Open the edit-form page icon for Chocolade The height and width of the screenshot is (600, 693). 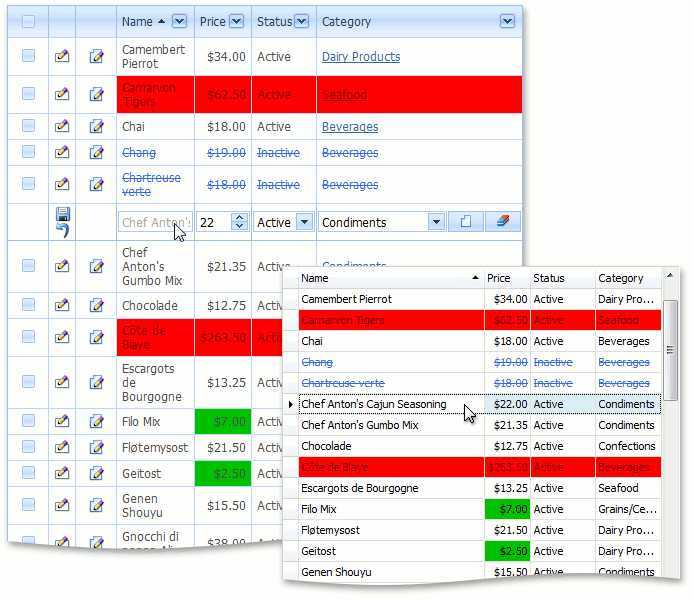pyautogui.click(x=96, y=305)
